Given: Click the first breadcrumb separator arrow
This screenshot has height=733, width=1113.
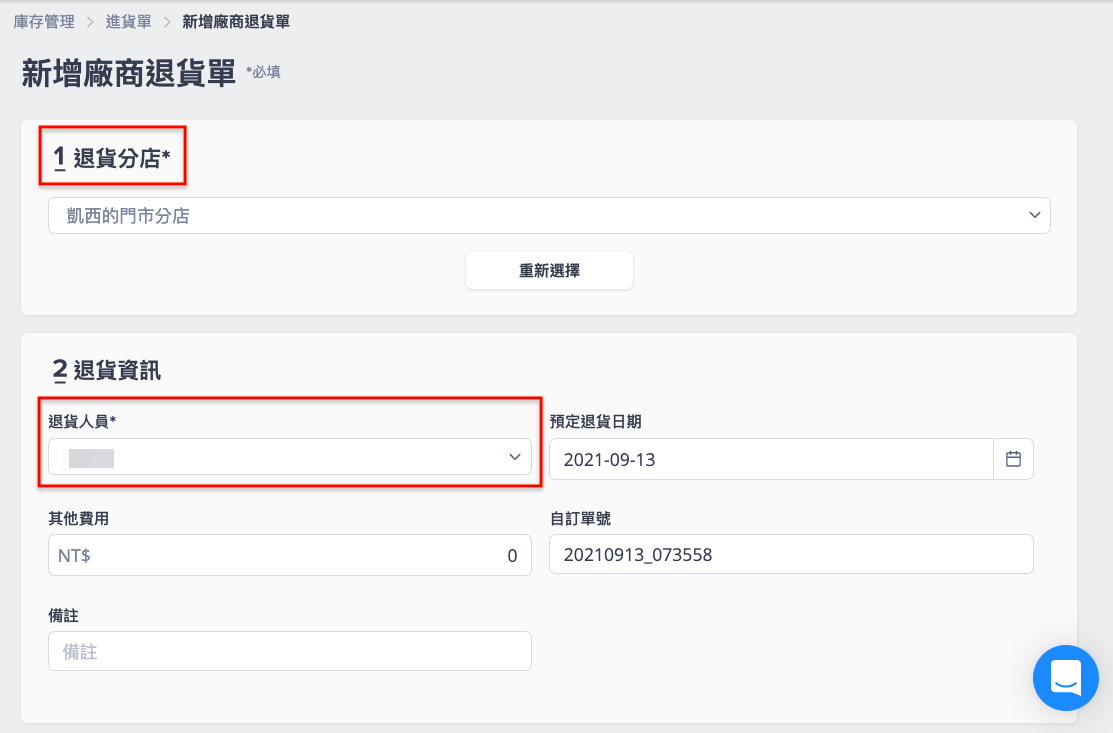Looking at the screenshot, I should click(90, 22).
